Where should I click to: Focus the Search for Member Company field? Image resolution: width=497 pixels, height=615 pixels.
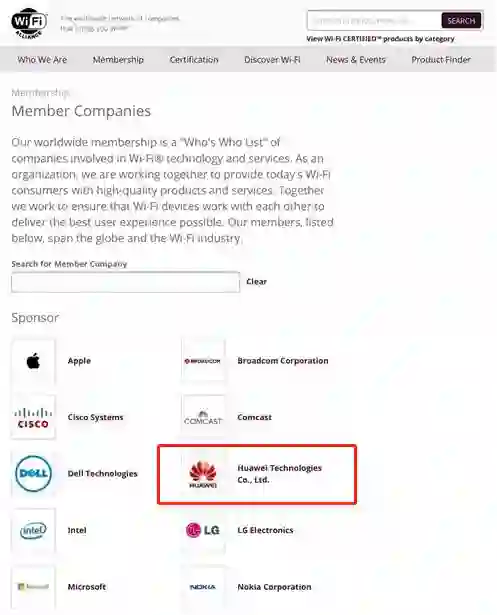coord(126,282)
